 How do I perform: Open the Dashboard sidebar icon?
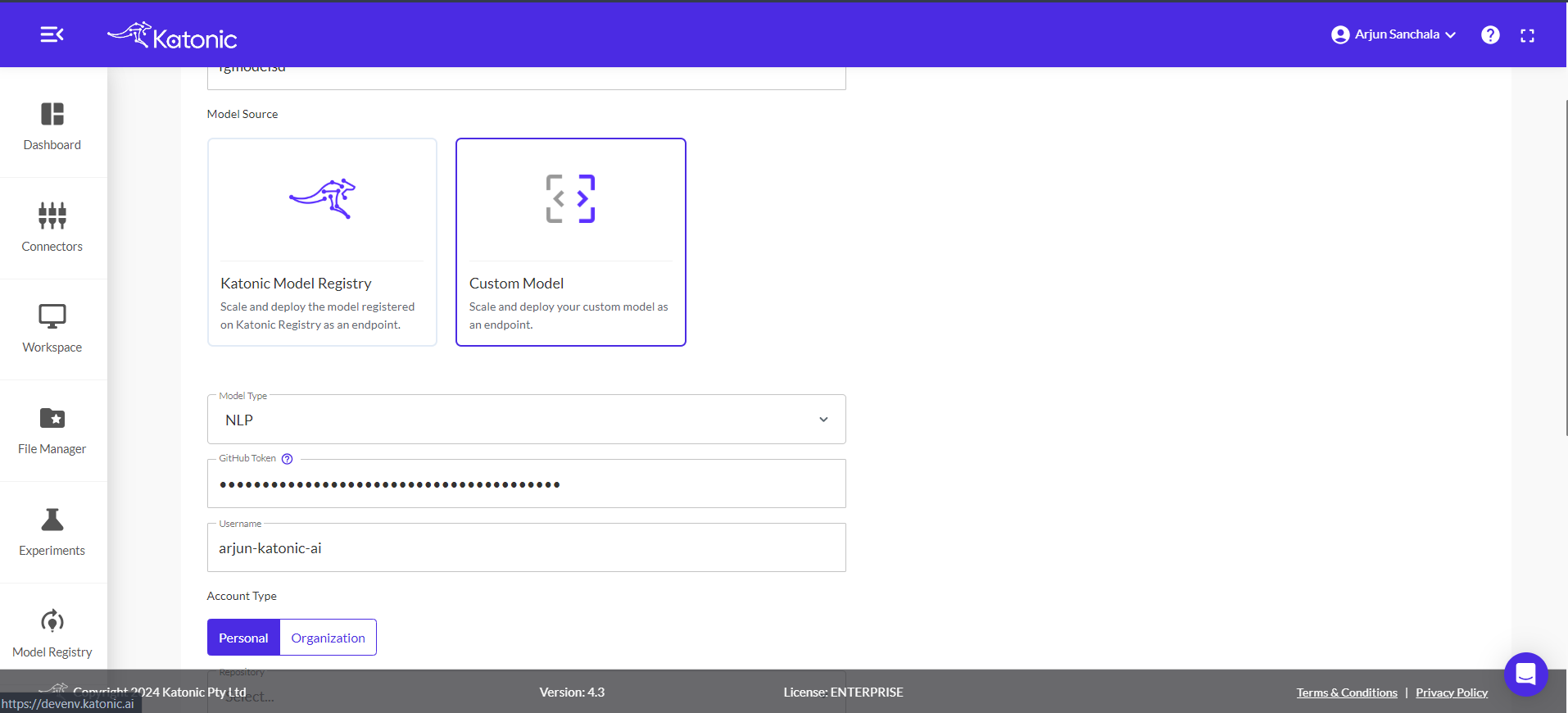[52, 114]
